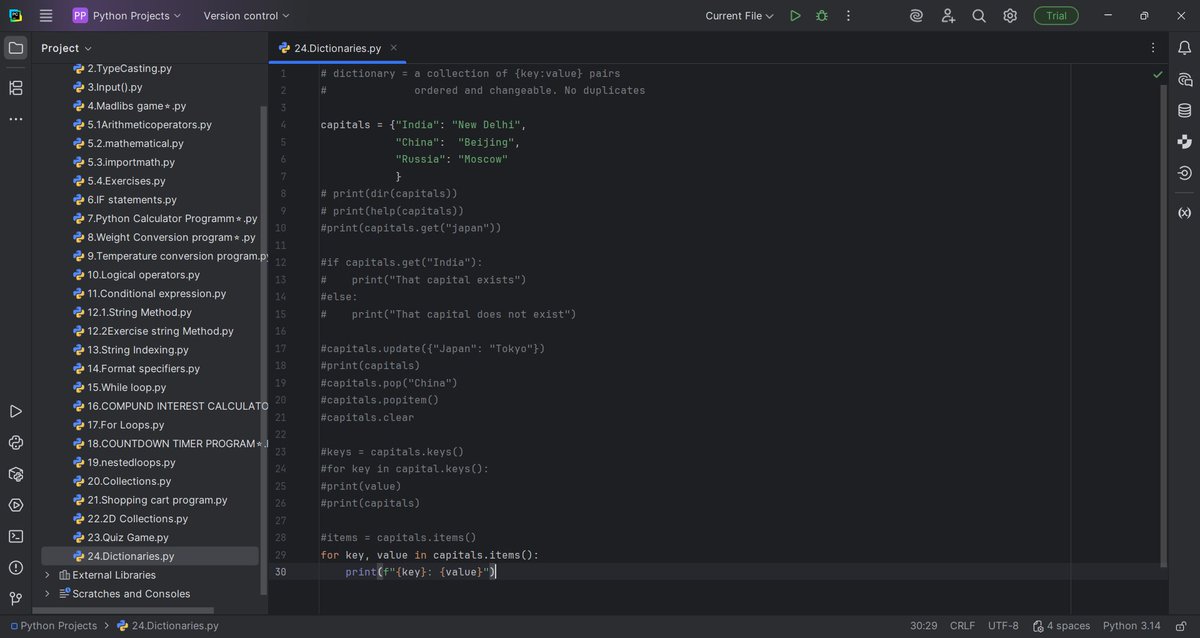
Task: Select 21.Shopping cart program.py file
Action: point(150,500)
